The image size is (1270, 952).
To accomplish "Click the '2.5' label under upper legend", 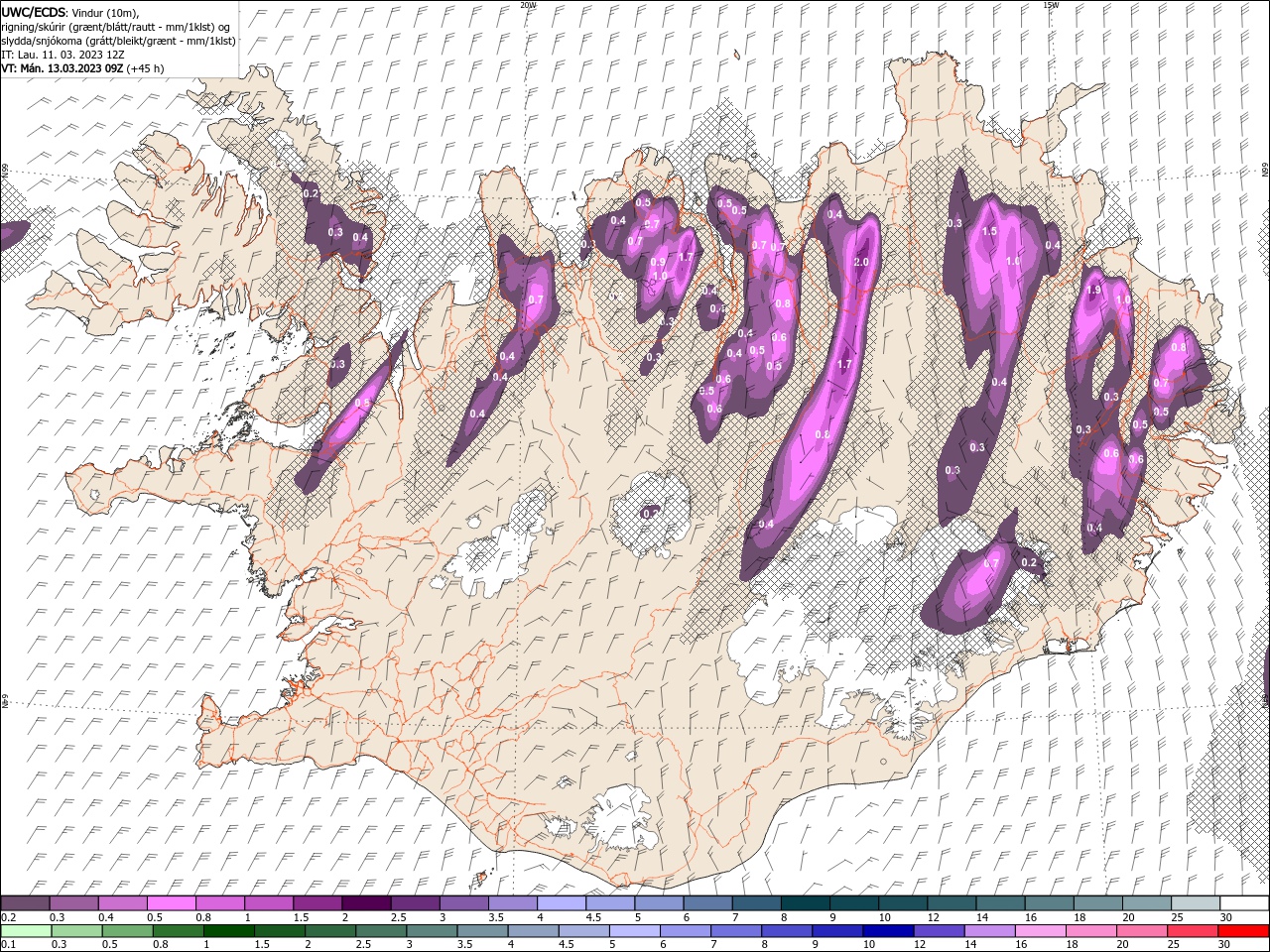I will (x=398, y=917).
